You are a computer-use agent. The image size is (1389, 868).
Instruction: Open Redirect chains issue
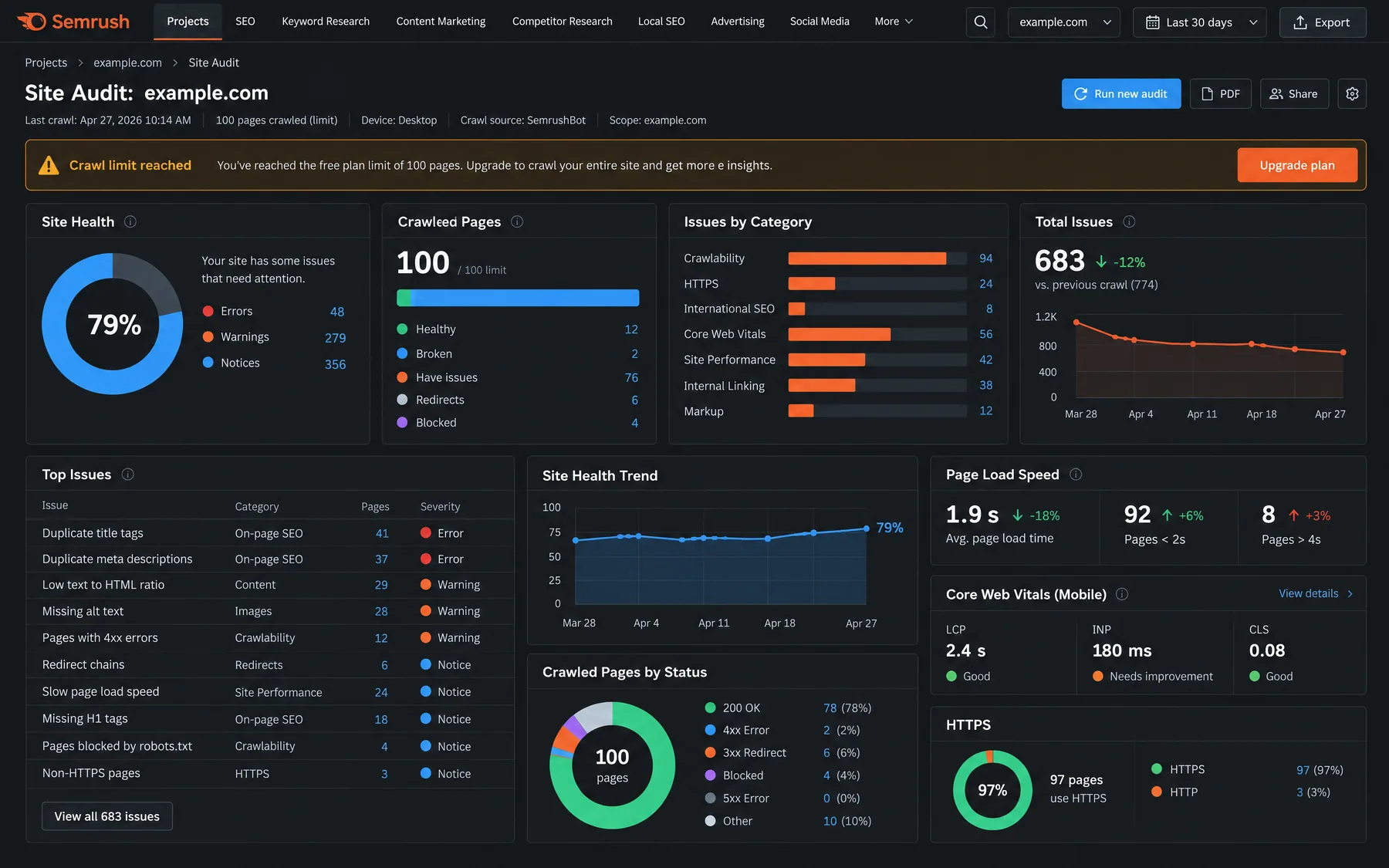point(270,664)
